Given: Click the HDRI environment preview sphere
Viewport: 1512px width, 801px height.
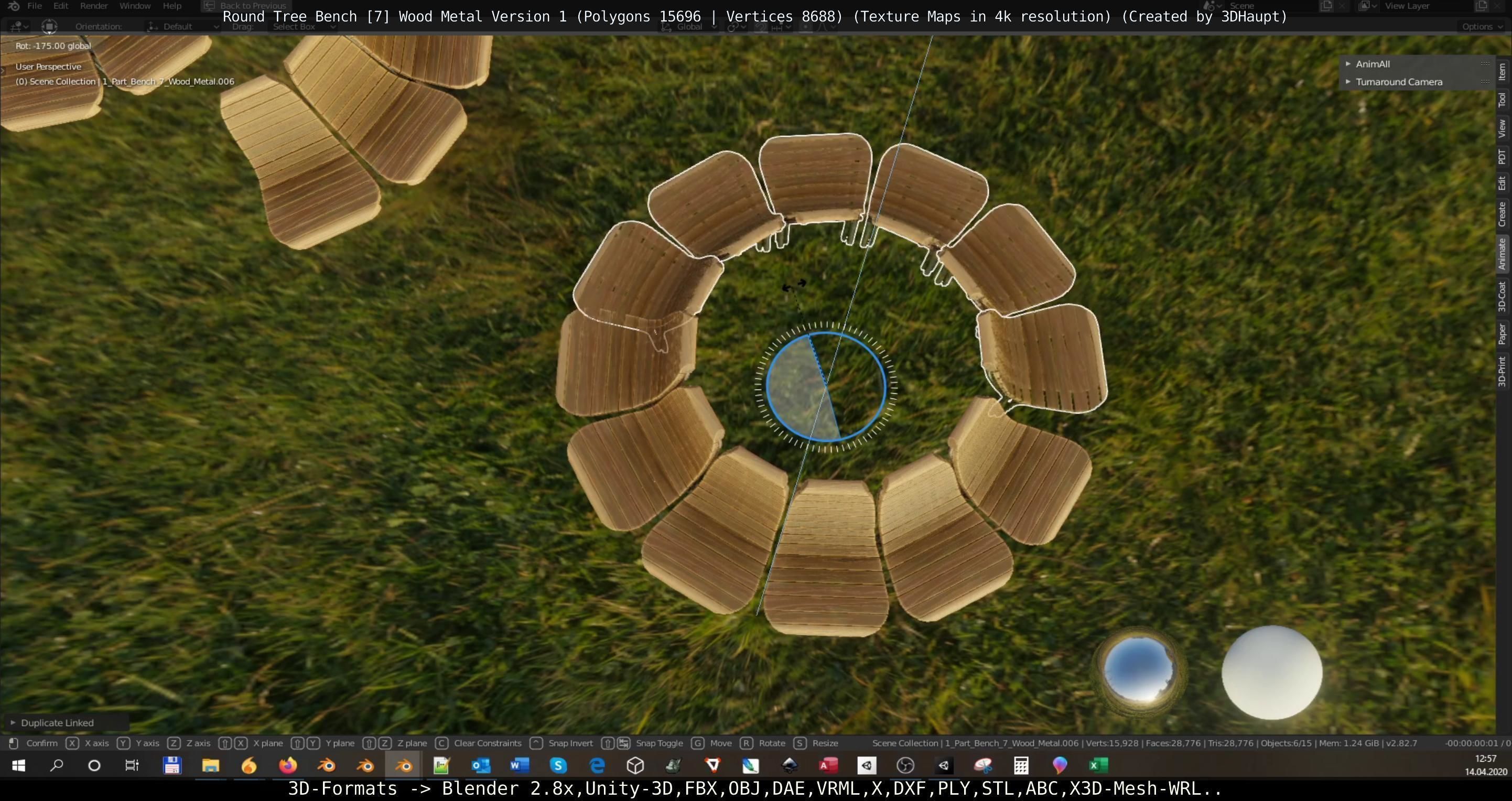Looking at the screenshot, I should click(1139, 670).
